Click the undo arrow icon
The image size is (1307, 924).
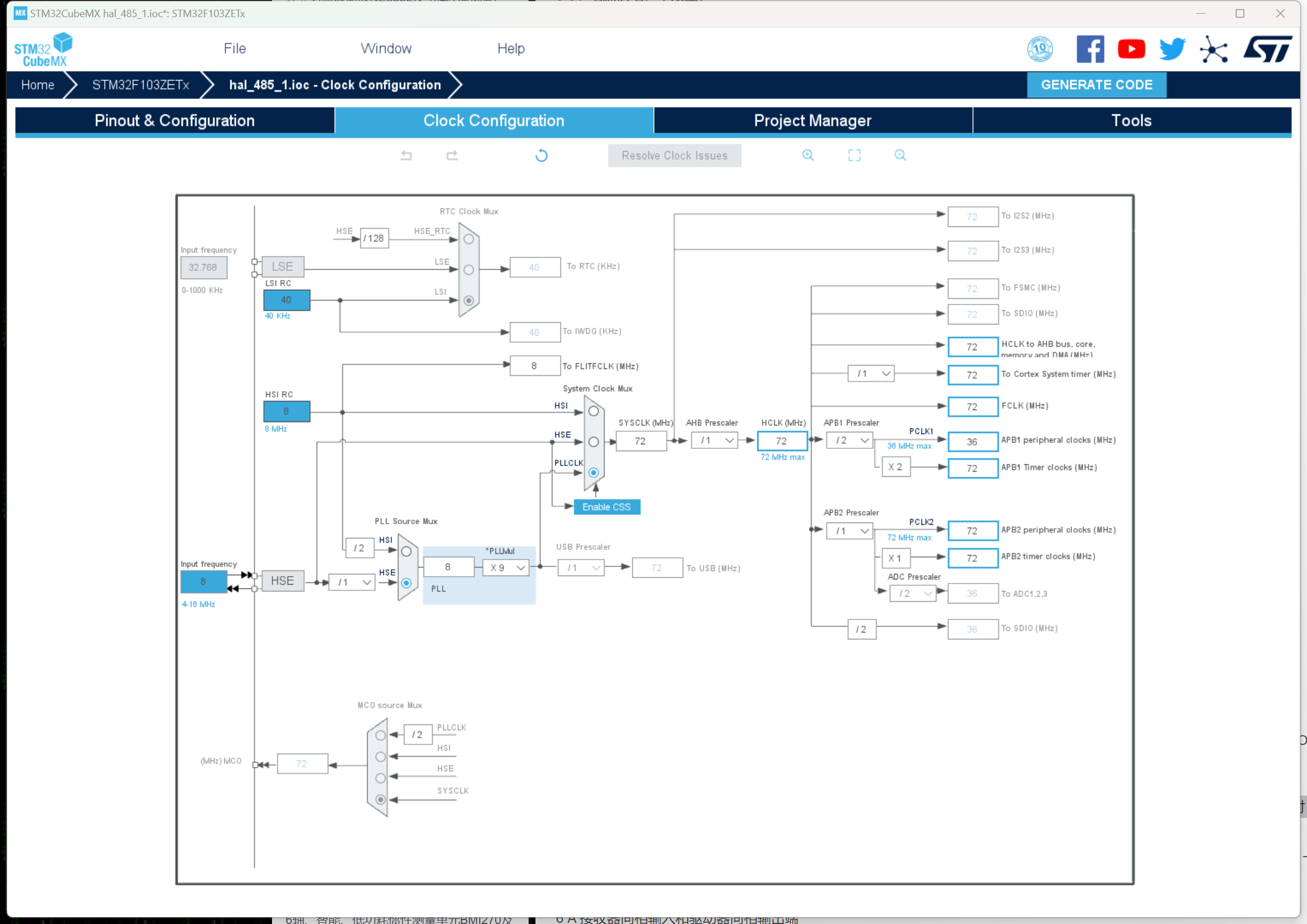click(x=406, y=155)
